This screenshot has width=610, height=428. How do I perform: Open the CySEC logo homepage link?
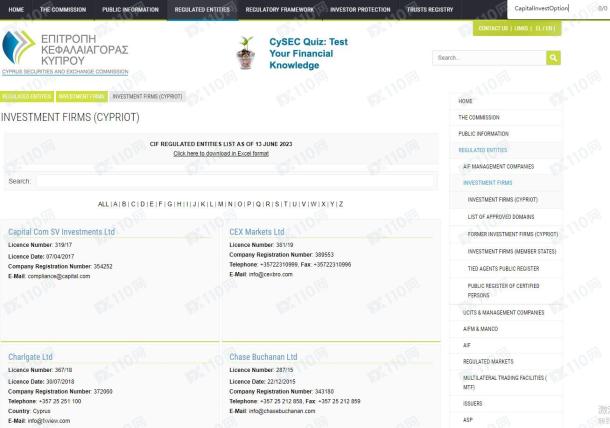point(65,52)
